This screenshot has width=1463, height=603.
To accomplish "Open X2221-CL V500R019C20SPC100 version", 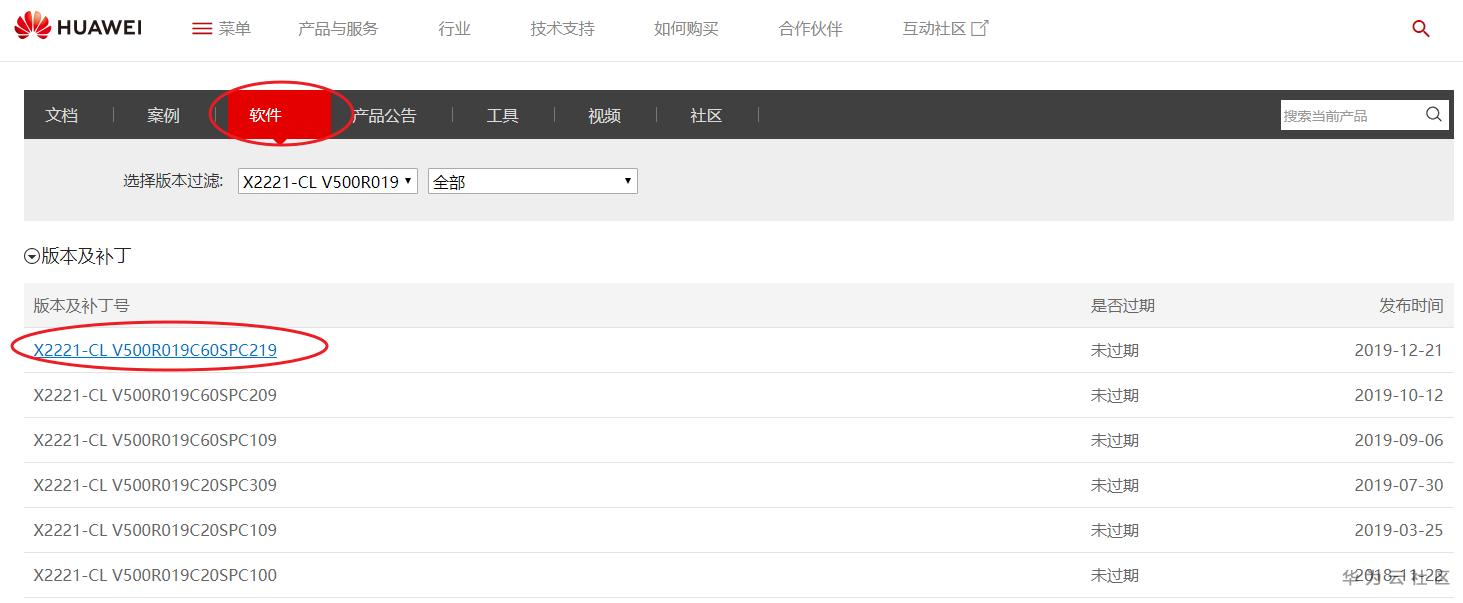I will (x=155, y=575).
